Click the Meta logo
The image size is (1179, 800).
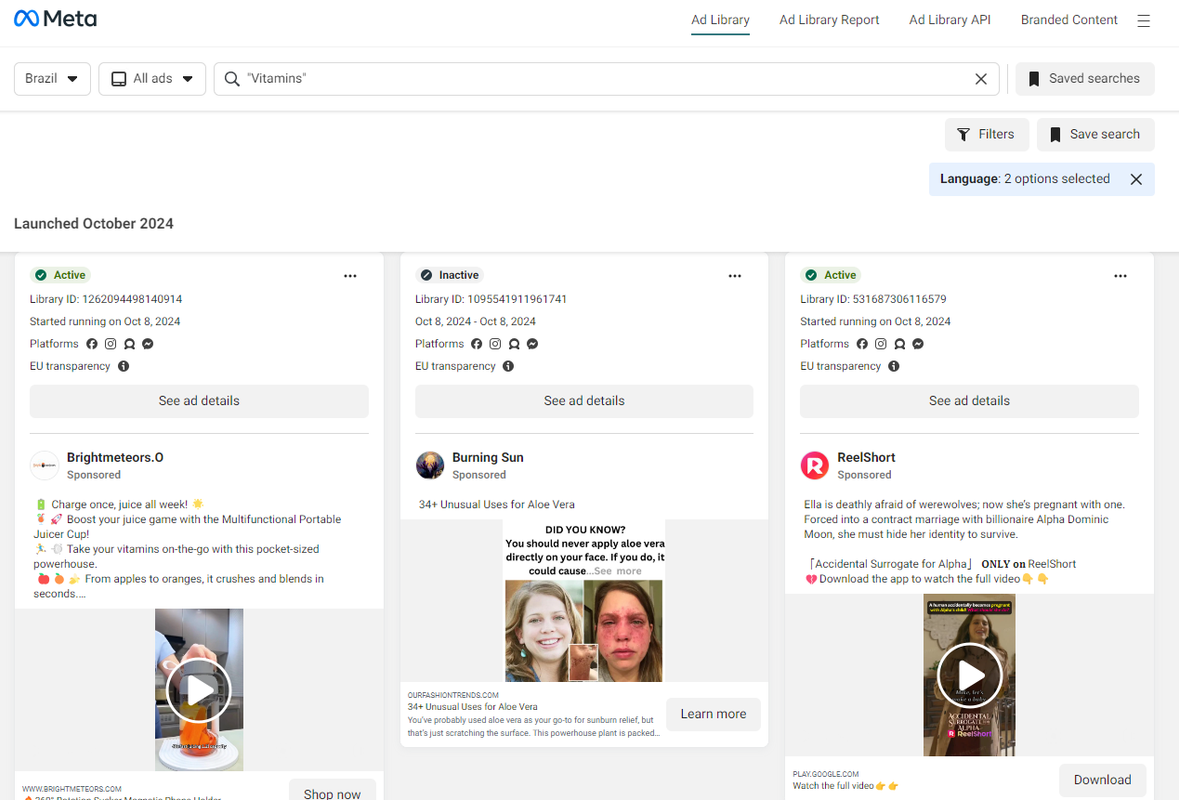click(x=56, y=19)
